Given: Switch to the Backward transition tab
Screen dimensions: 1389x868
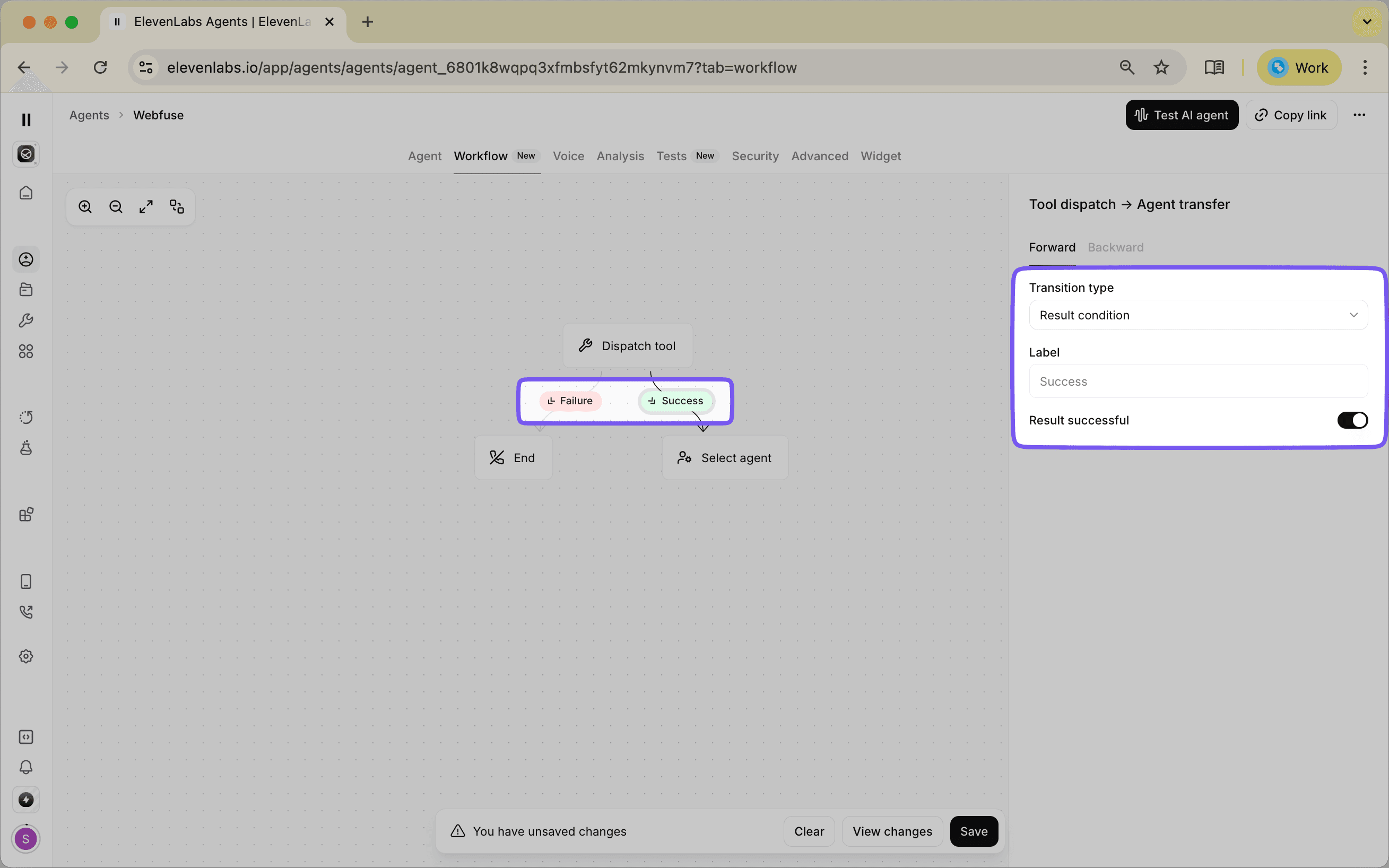Looking at the screenshot, I should coord(1115,247).
